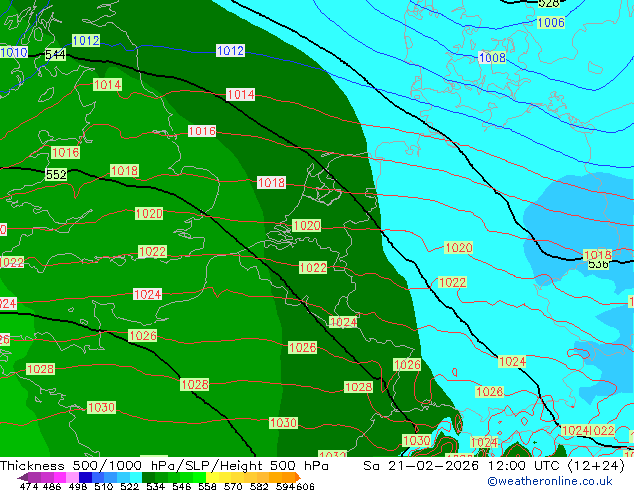The image size is (634, 490).
Task: Click the '1018' label with white background
Action: click(x=271, y=182)
